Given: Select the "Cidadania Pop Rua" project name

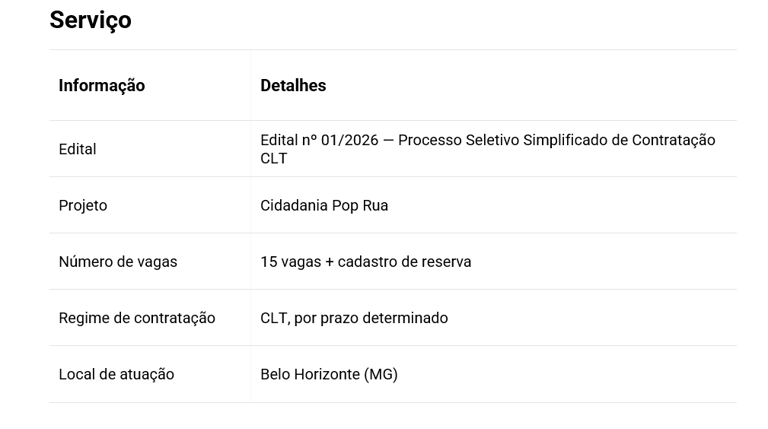Looking at the screenshot, I should (x=324, y=206).
